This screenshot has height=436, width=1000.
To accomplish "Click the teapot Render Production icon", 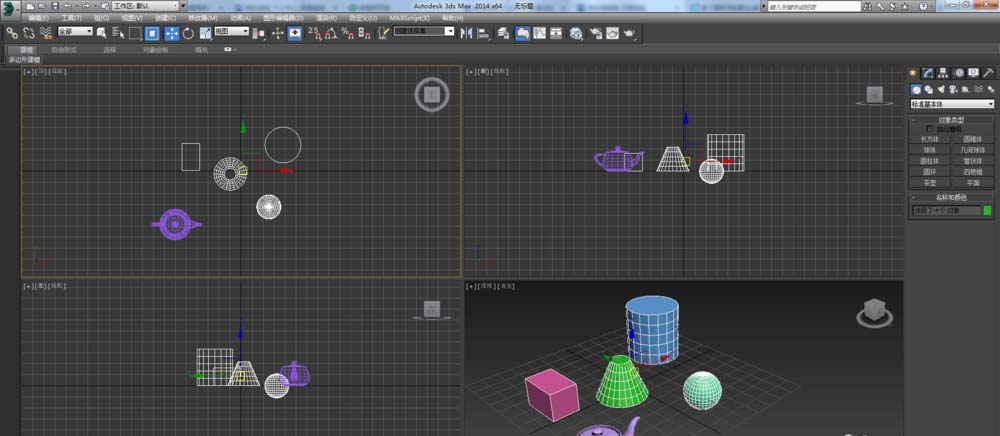I will [x=629, y=33].
